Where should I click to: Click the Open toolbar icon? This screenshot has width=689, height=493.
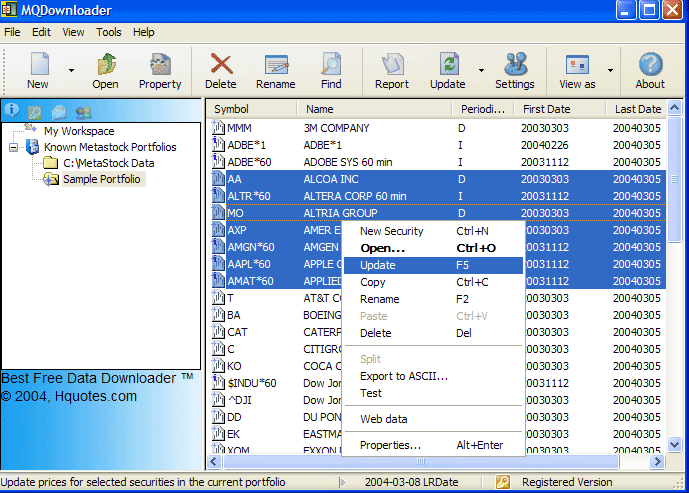pos(106,65)
